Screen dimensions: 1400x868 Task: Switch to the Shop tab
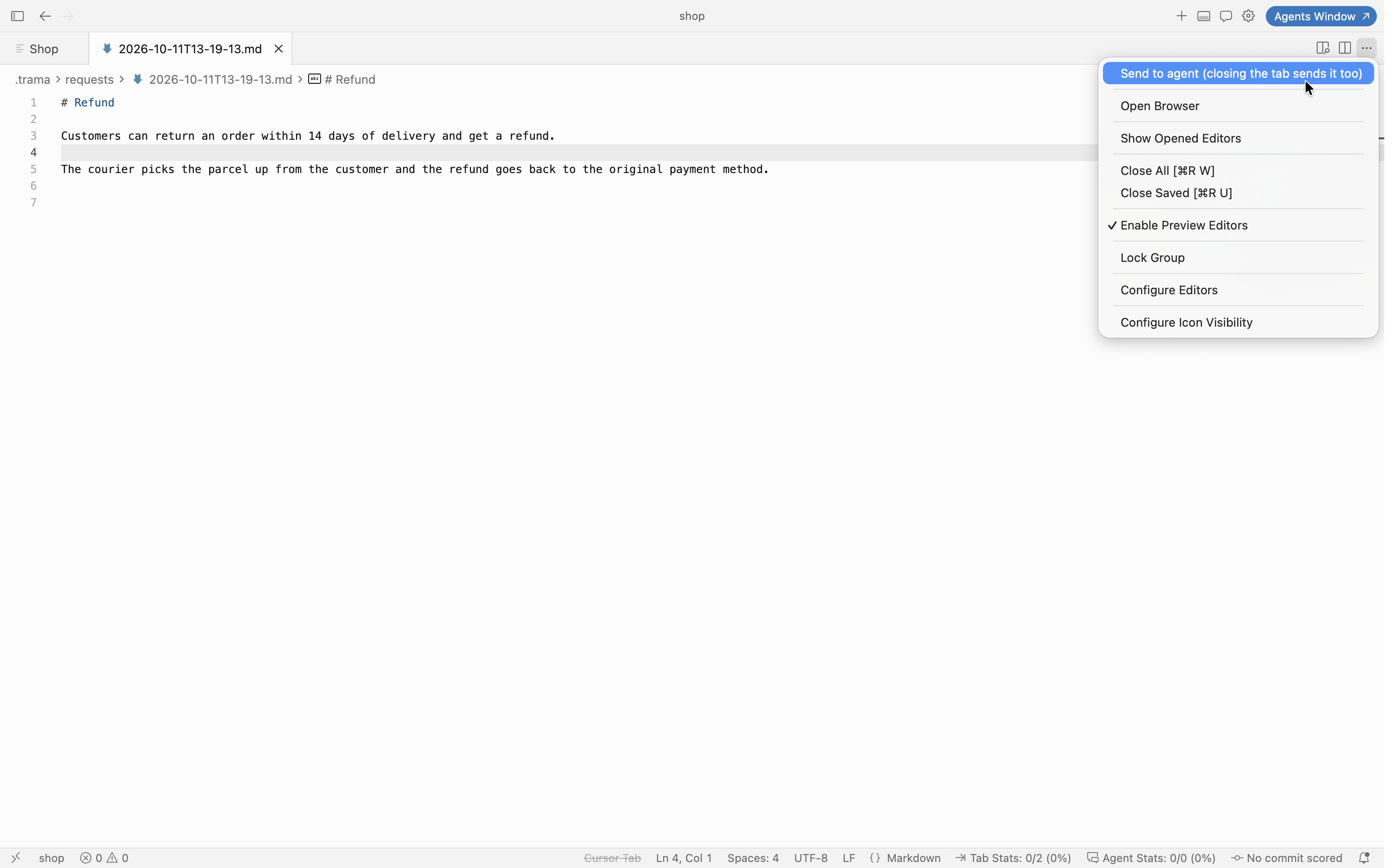44,49
